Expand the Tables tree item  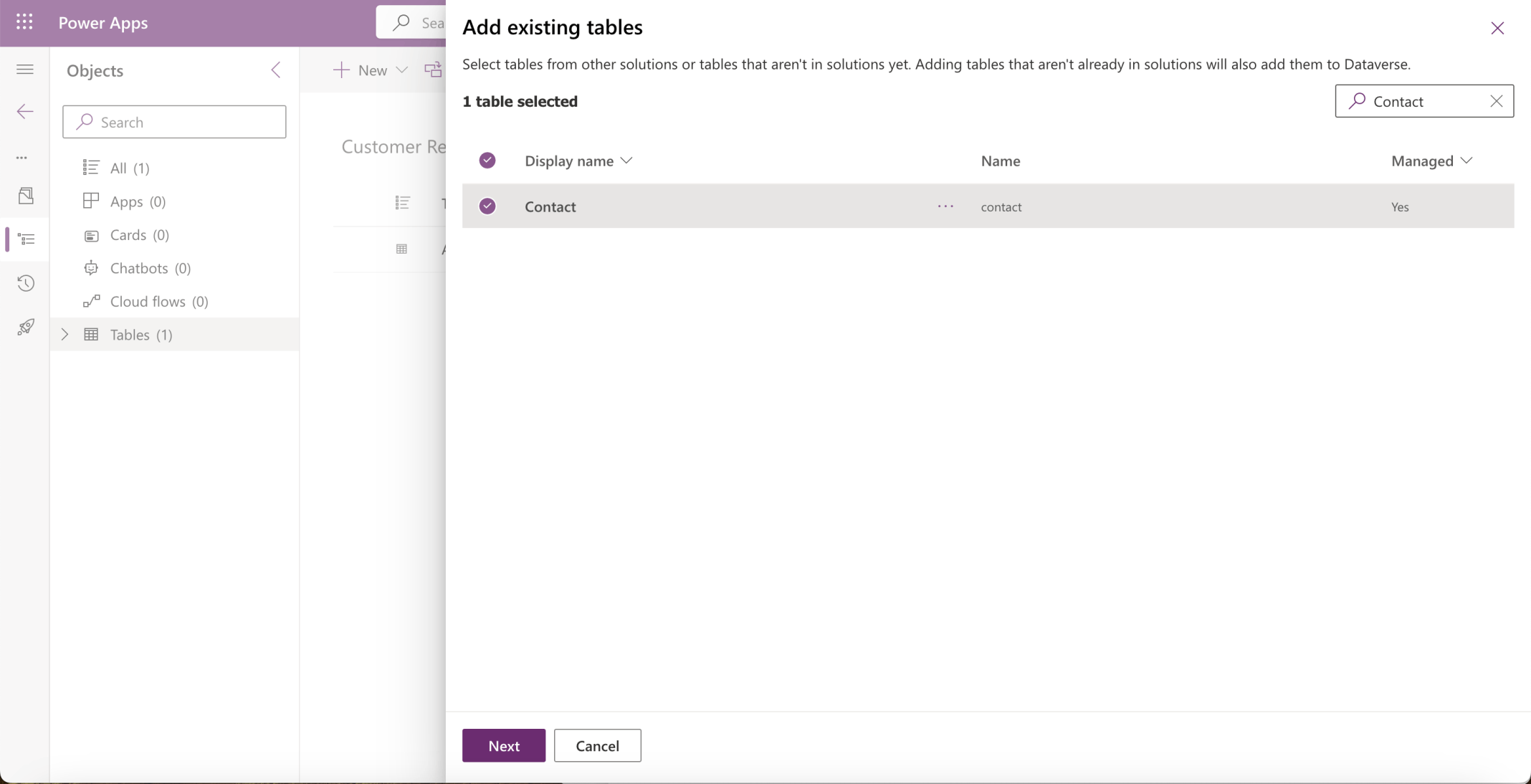[x=65, y=334]
